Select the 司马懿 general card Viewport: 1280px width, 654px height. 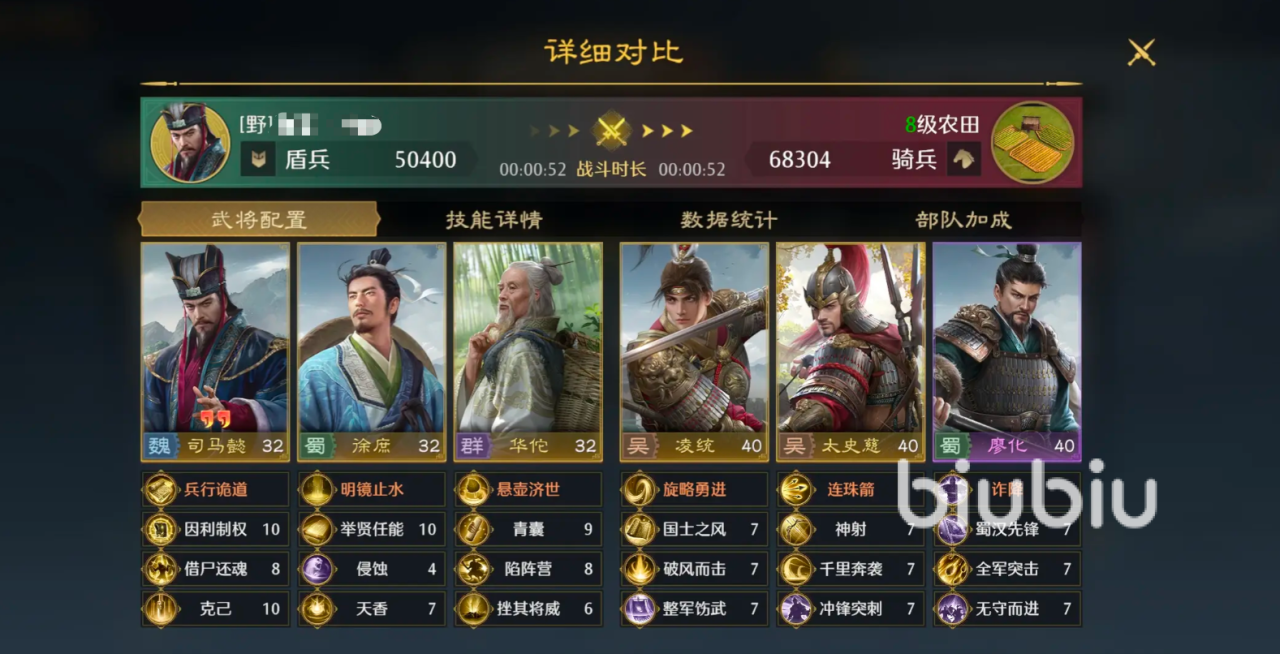point(215,352)
